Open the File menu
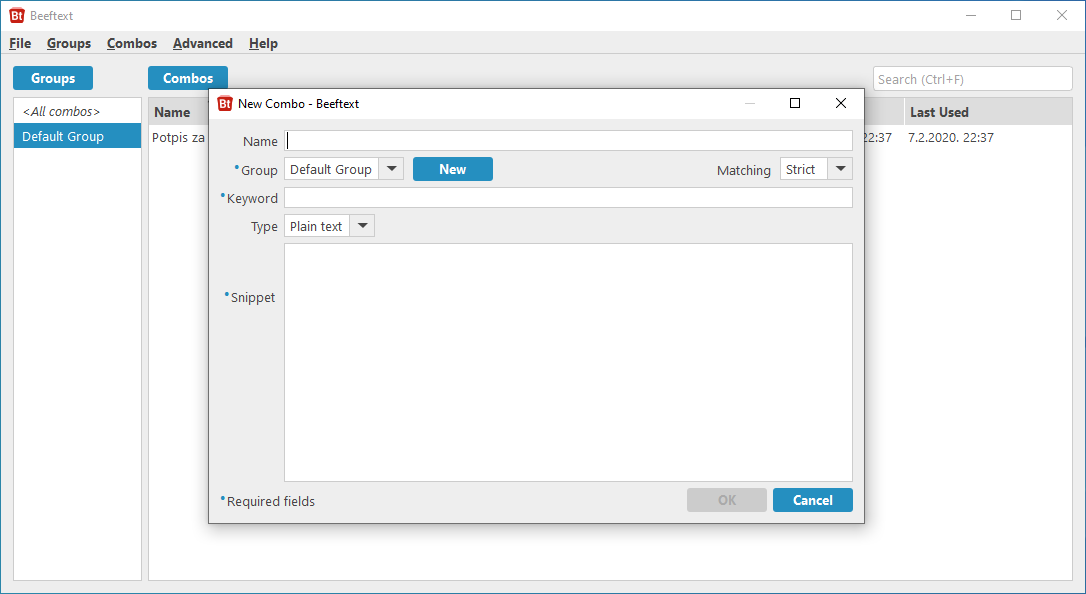This screenshot has height=594, width=1086. 20,43
